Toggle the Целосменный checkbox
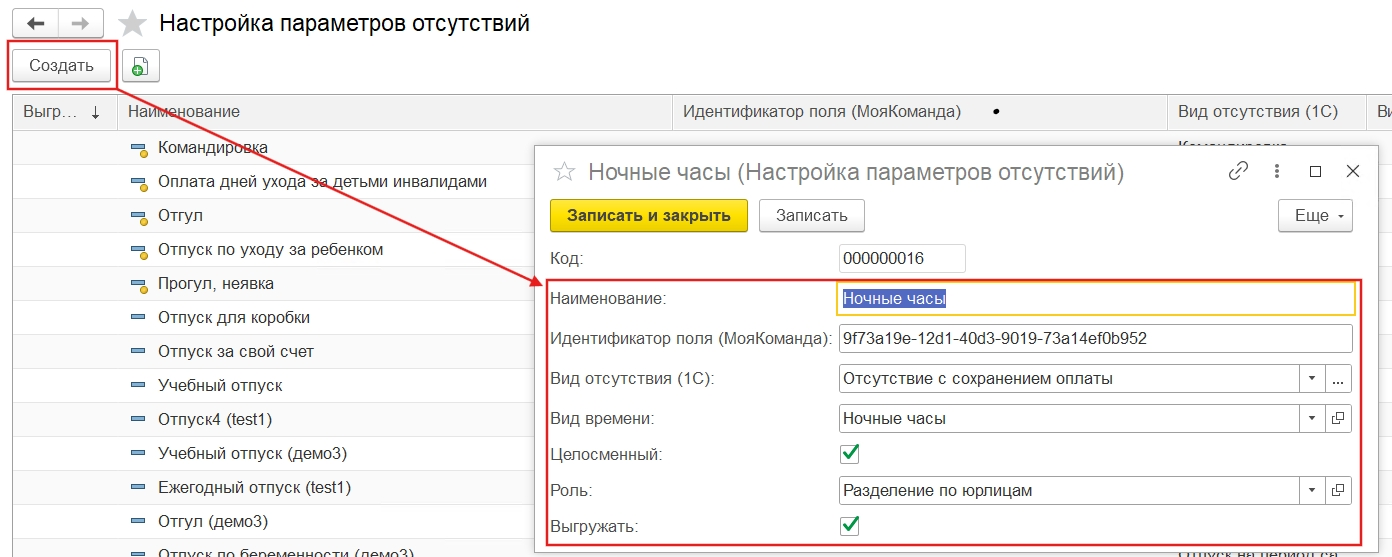1392x557 pixels. click(x=850, y=454)
